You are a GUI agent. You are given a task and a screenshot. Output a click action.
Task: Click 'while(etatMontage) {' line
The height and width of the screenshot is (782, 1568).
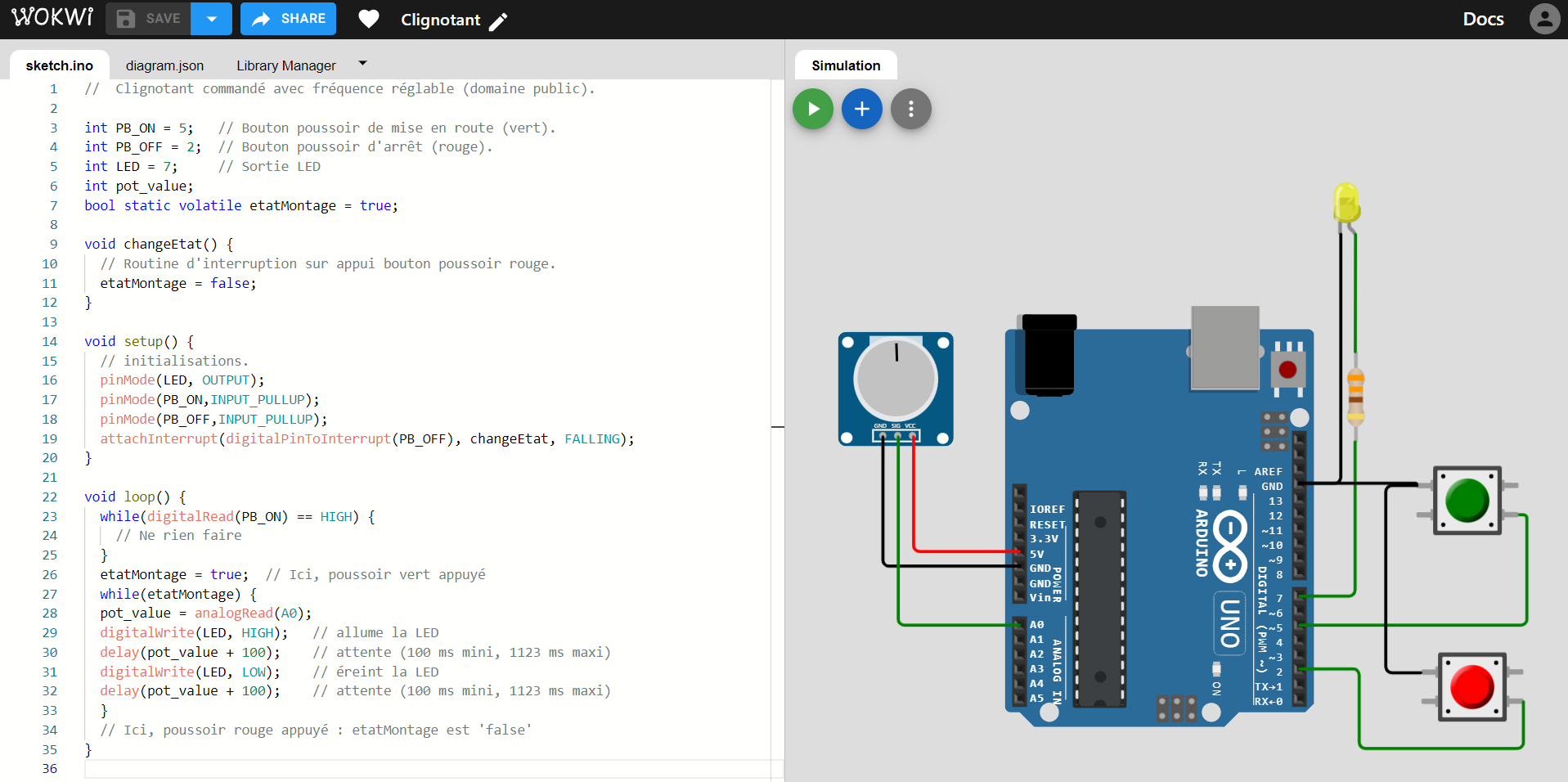(178, 594)
